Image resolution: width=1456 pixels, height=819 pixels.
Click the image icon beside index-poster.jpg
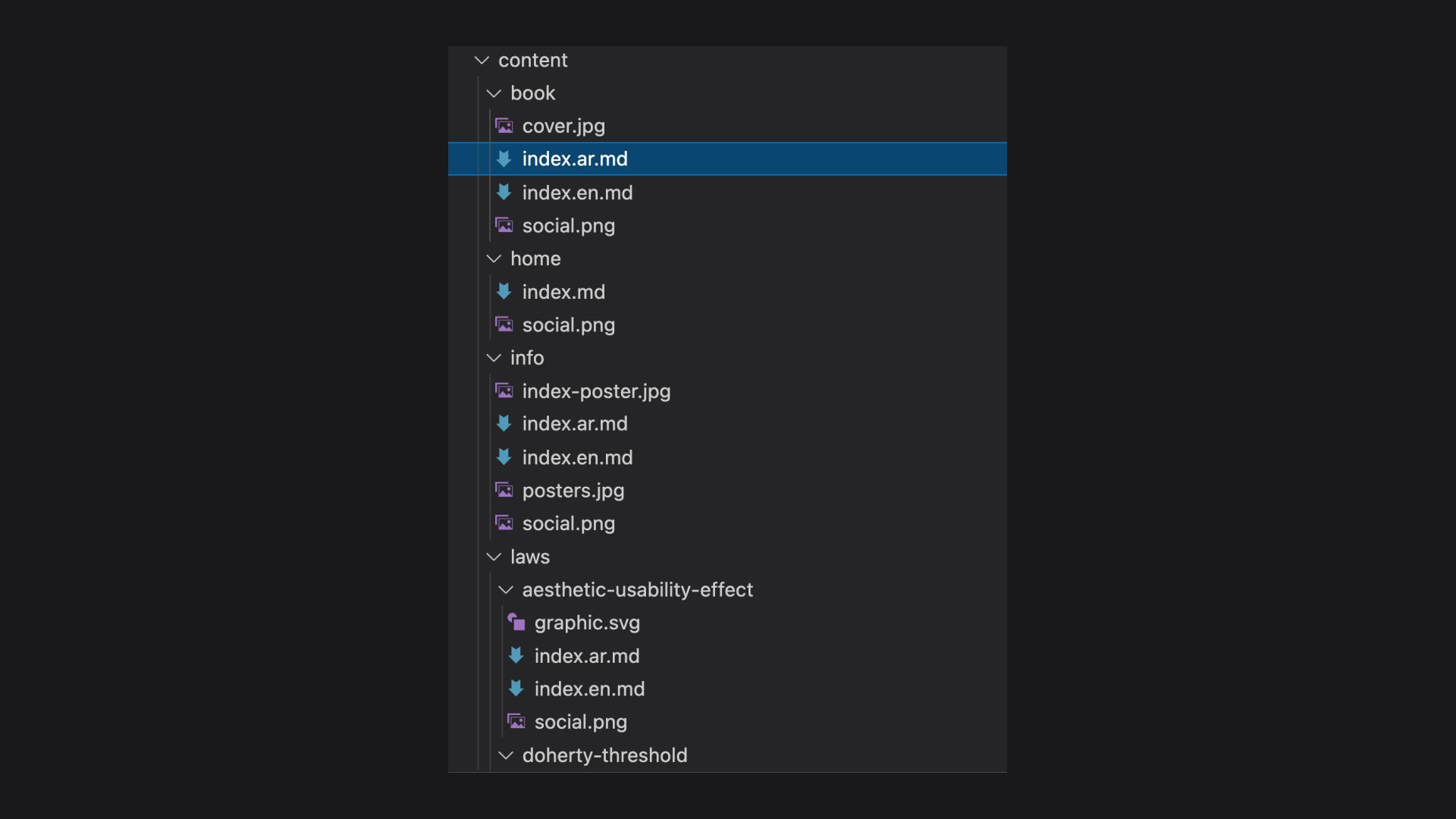(504, 391)
